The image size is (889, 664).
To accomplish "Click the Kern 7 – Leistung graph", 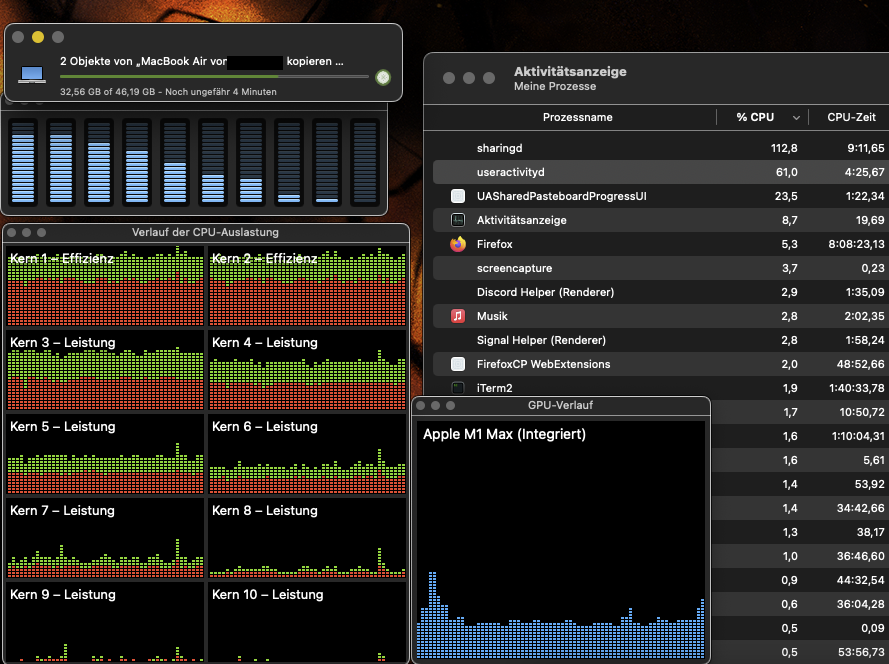I will pos(105,538).
